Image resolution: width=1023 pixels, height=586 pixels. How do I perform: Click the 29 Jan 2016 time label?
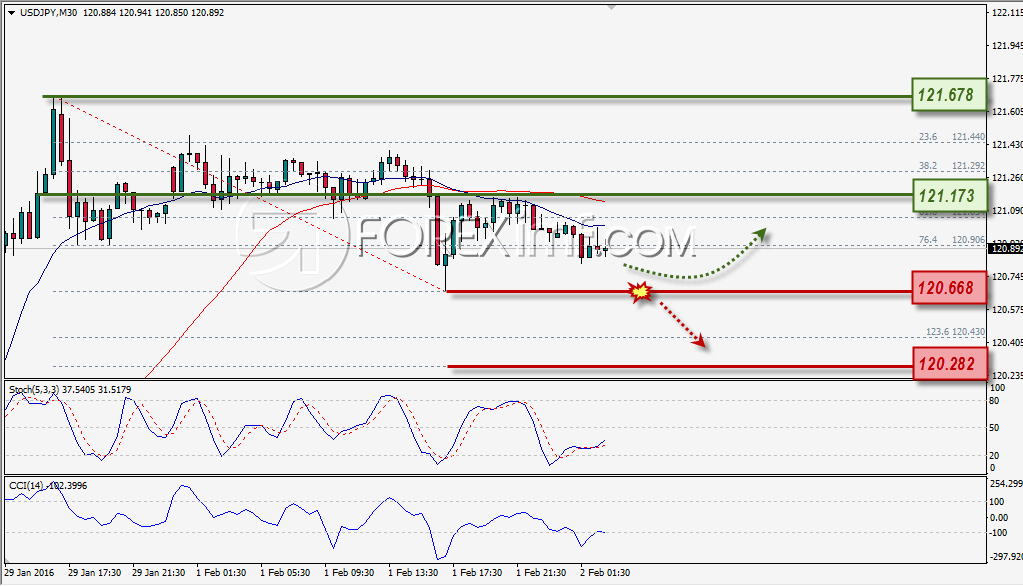click(x=29, y=572)
